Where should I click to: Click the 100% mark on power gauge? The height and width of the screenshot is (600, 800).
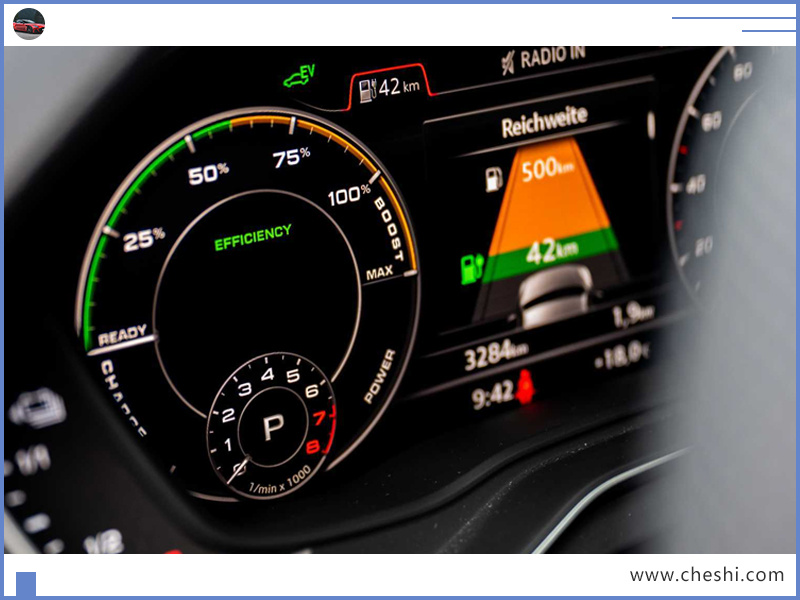click(349, 196)
